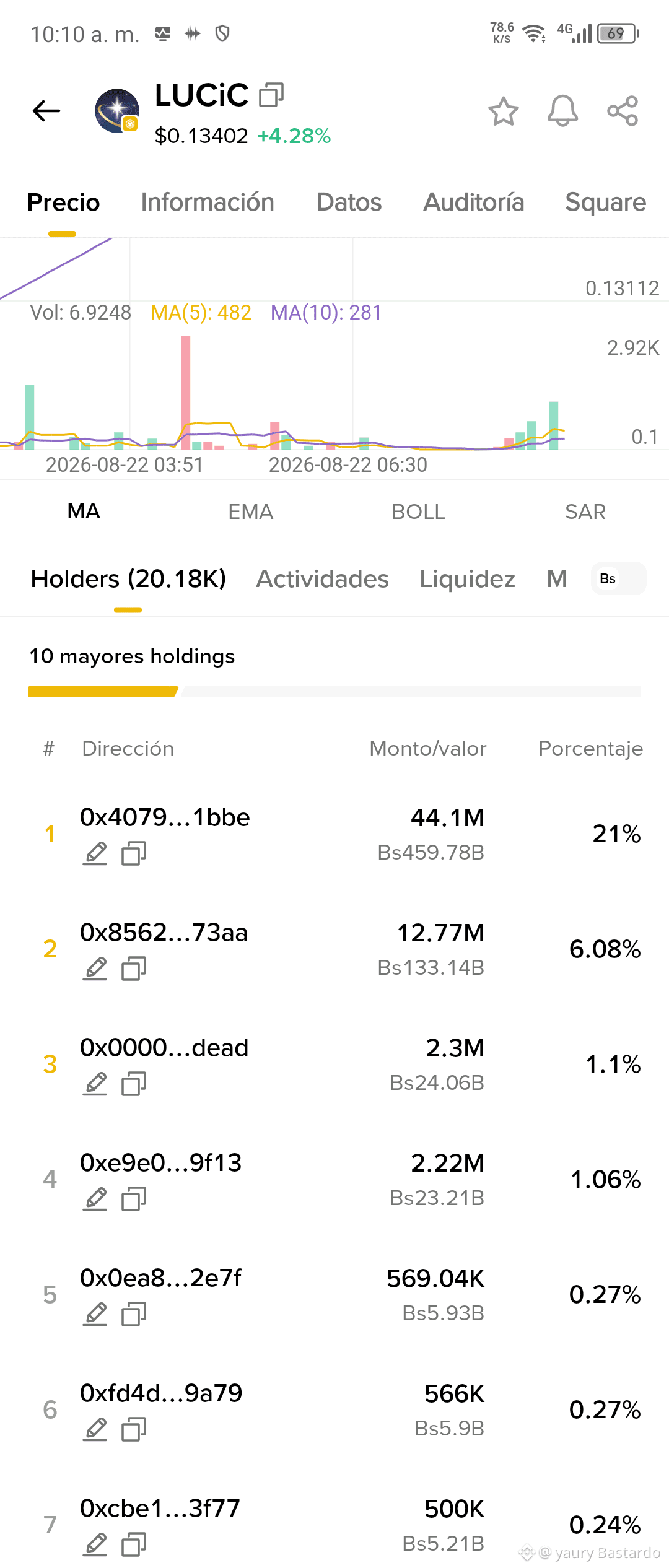Copy address 0x0000...dead

coord(134,1084)
